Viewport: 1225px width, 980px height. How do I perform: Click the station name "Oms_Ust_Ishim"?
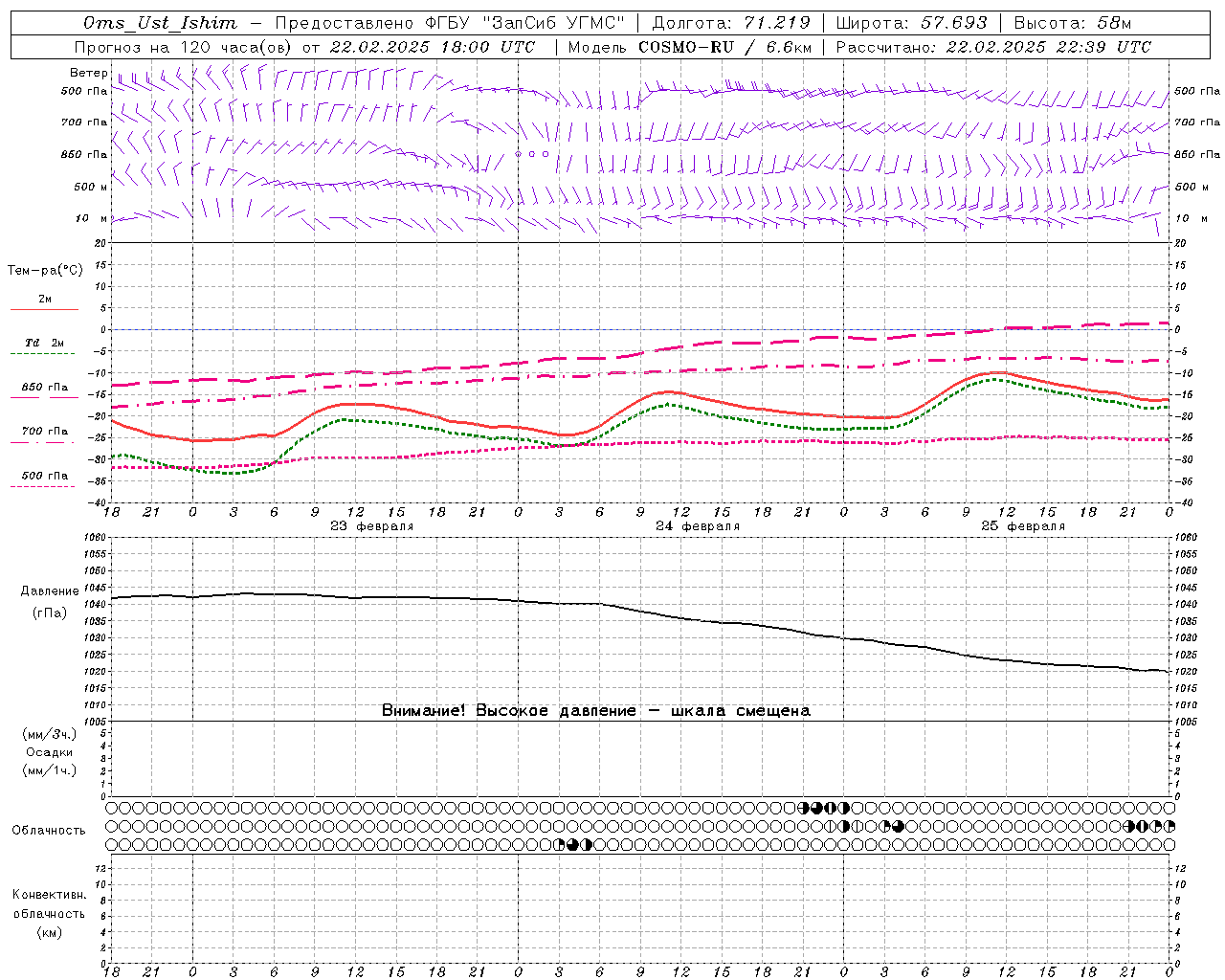point(160,23)
